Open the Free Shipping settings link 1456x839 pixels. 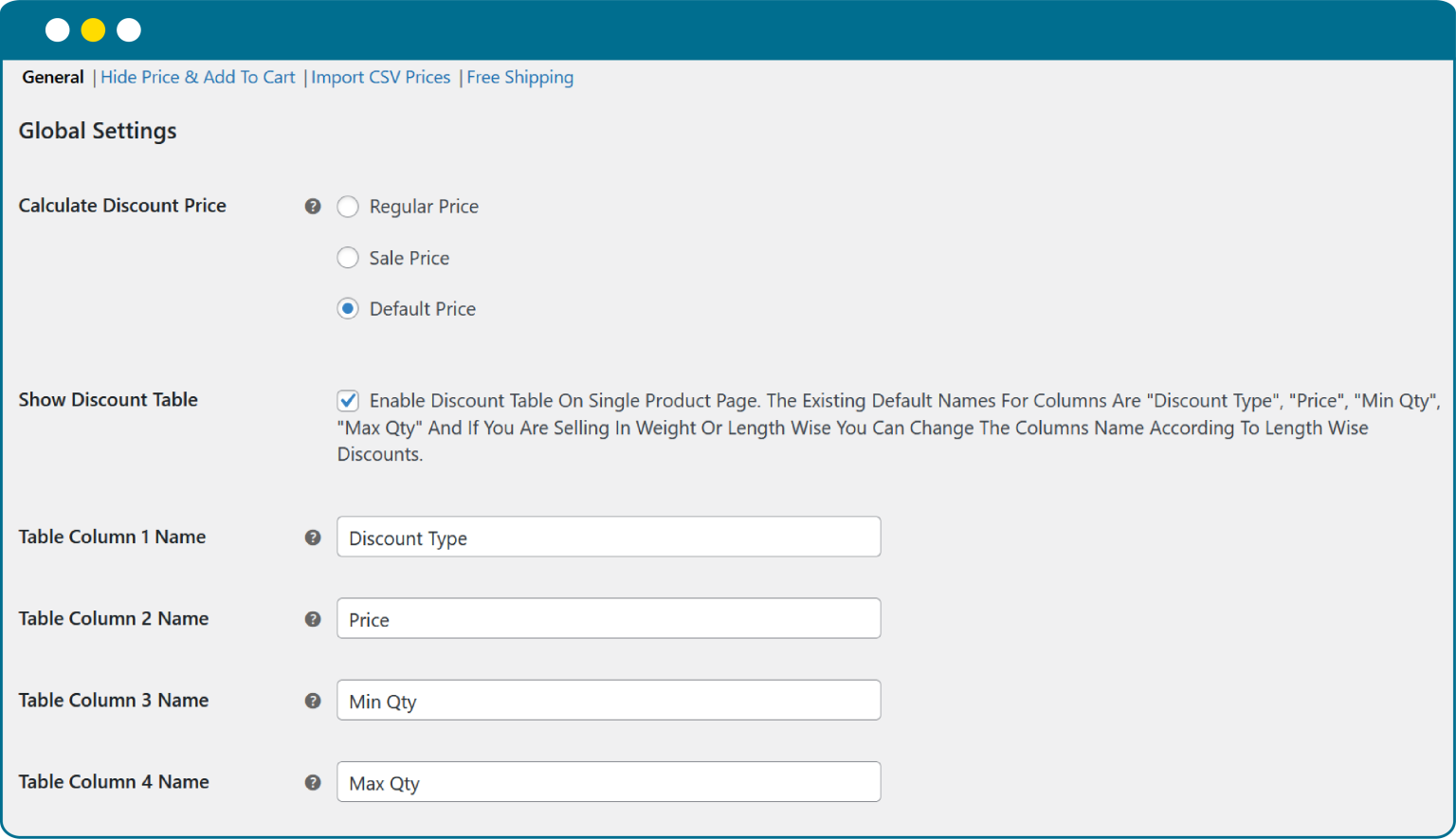(519, 78)
